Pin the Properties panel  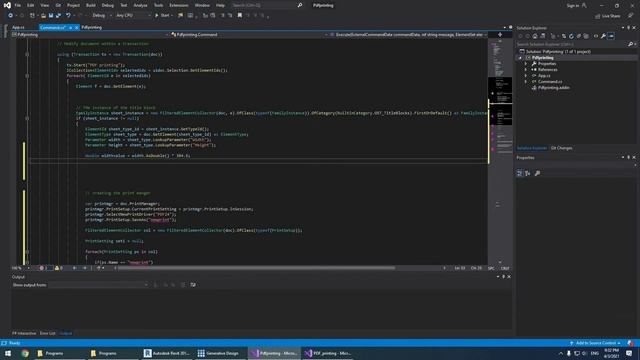pos(629,158)
